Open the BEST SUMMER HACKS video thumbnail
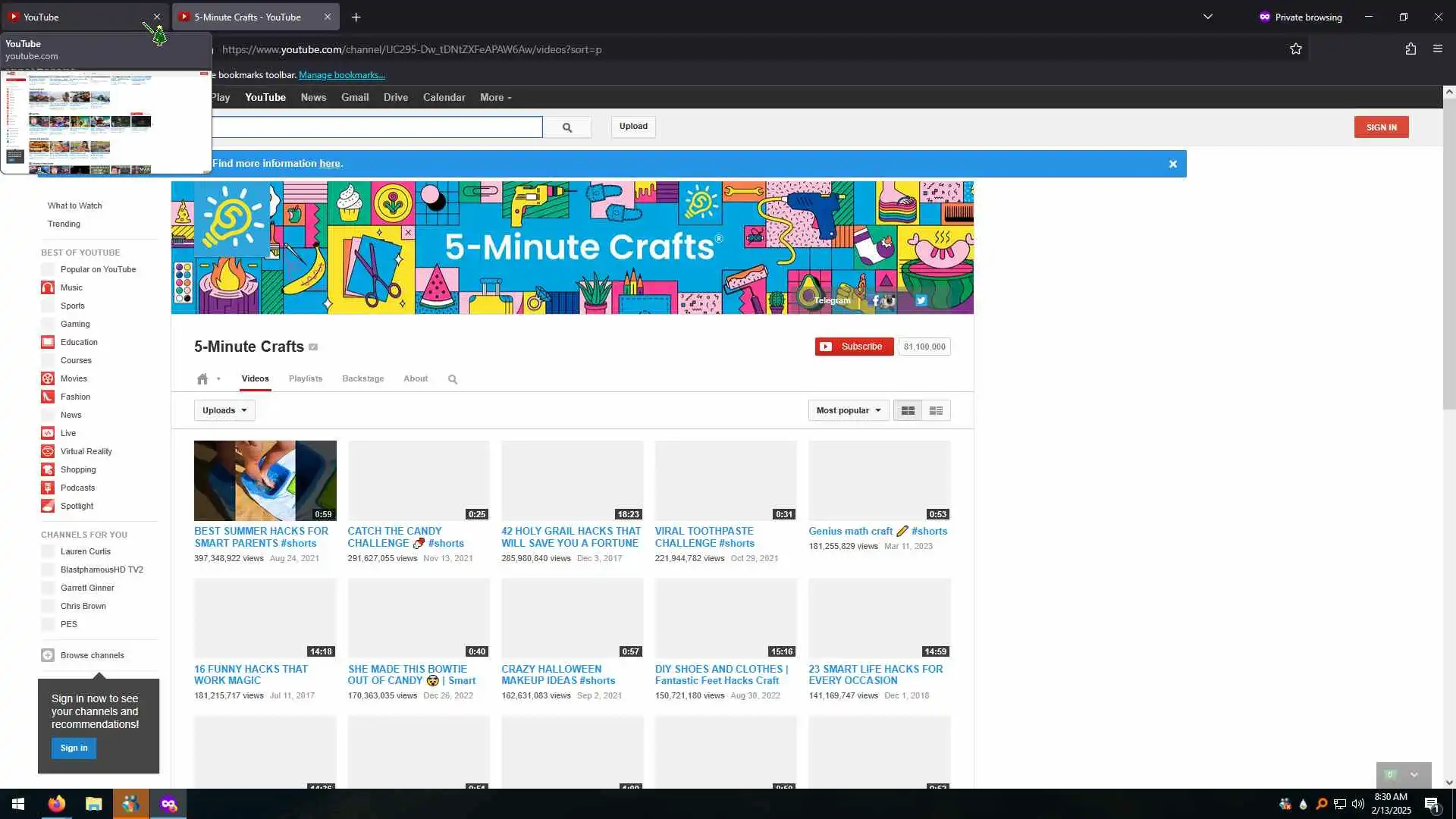 click(265, 481)
